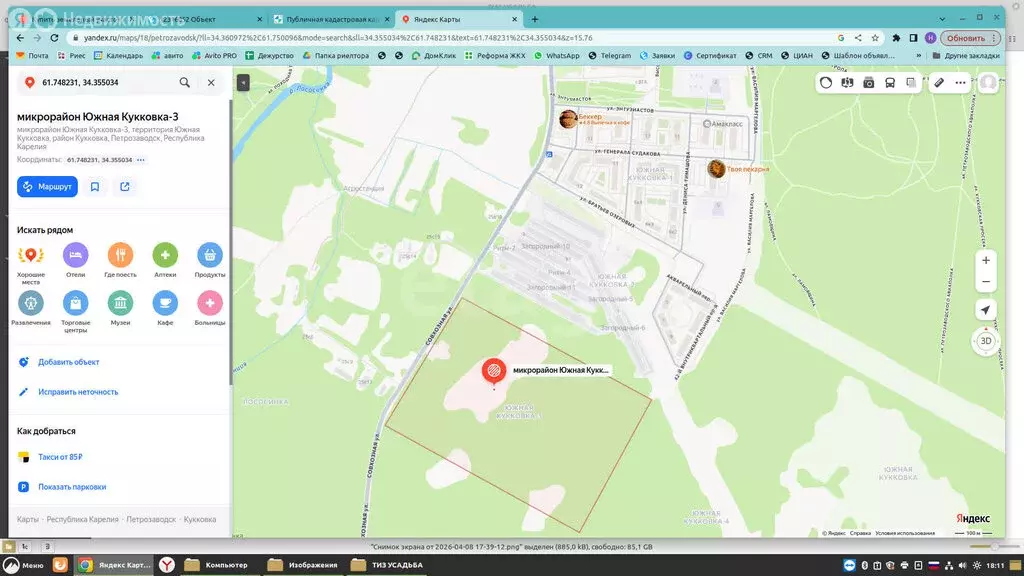Click the locate-me arrow button on the map
Viewport: 1024px width, 576px height.
point(986,310)
